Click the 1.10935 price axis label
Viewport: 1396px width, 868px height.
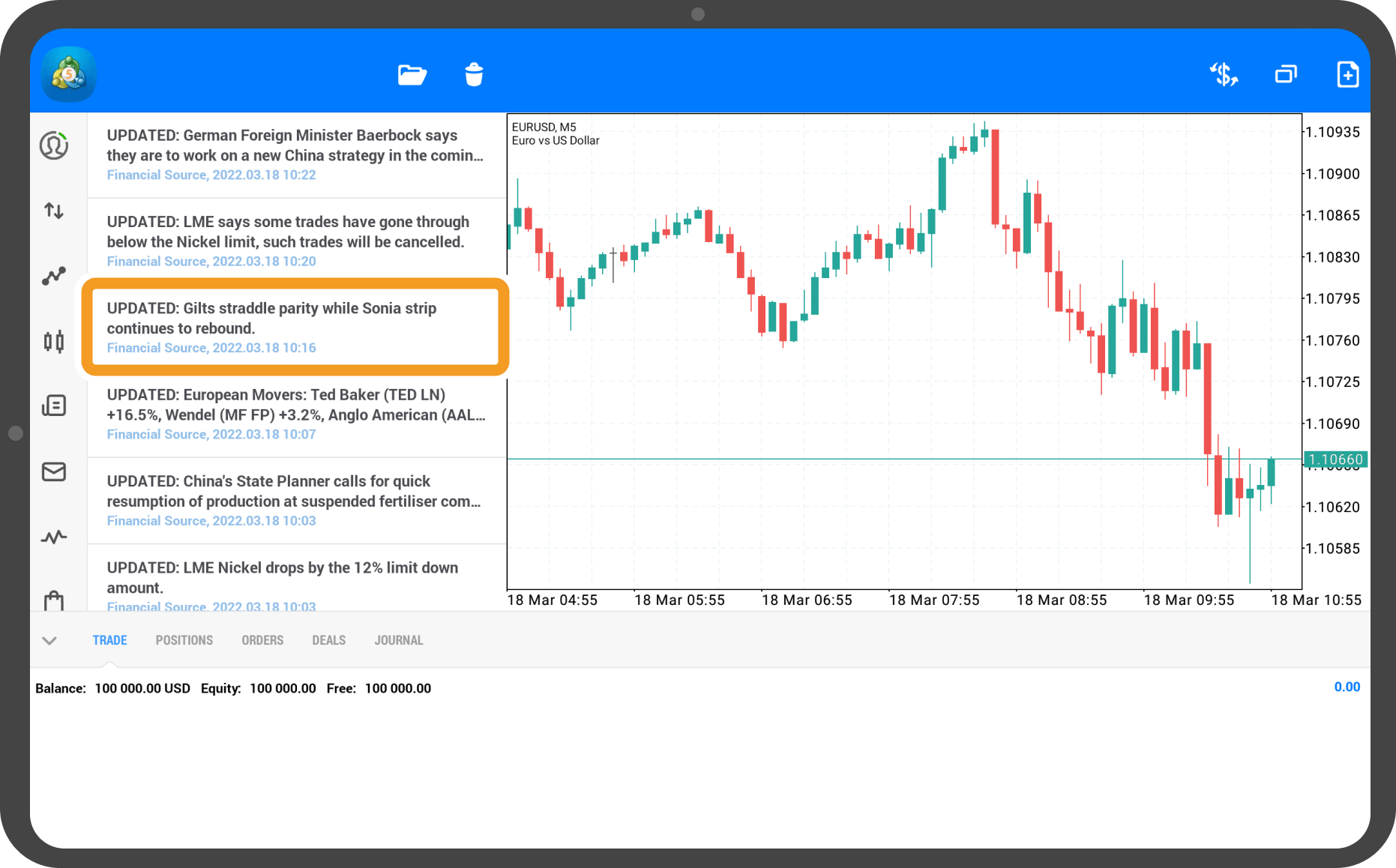(1333, 133)
